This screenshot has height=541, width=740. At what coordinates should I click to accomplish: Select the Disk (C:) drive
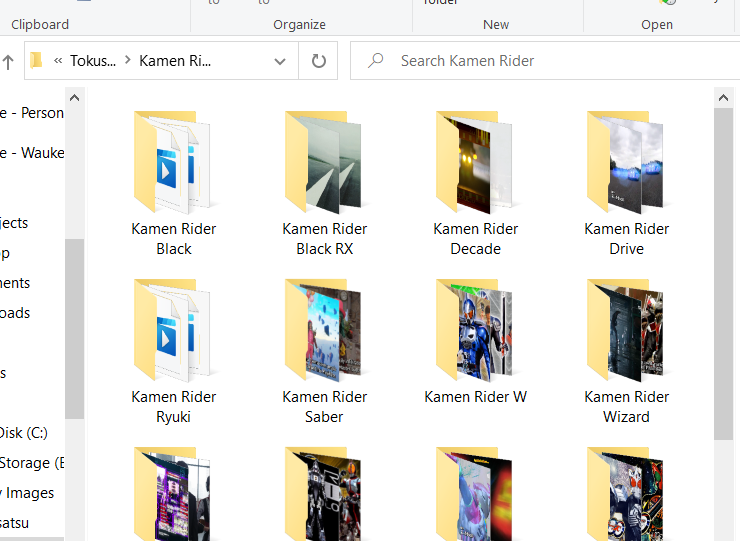pyautogui.click(x=24, y=433)
